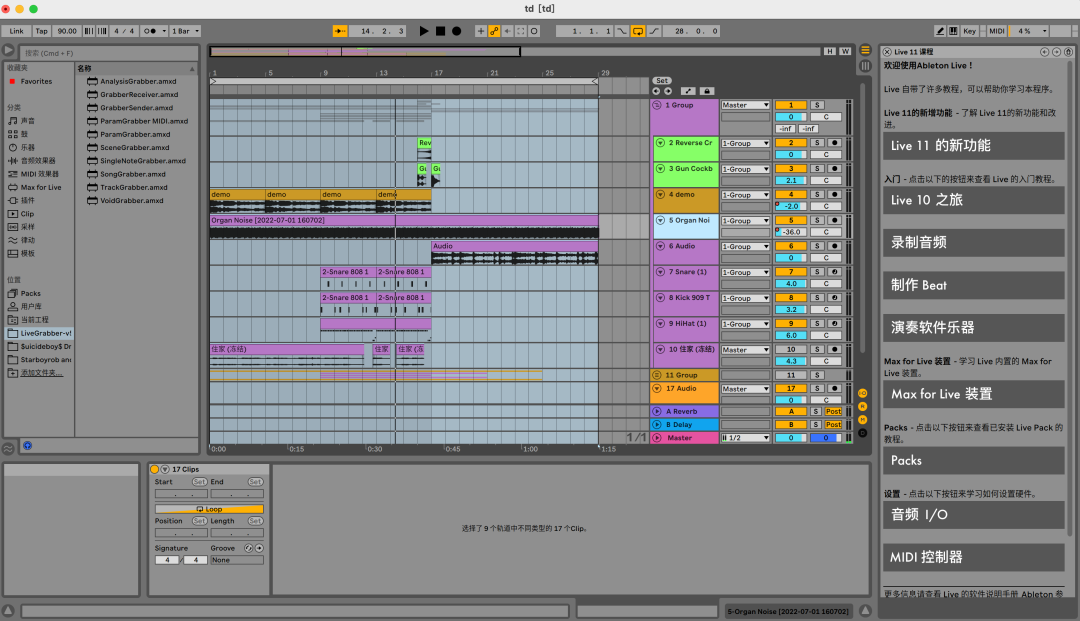Image resolution: width=1080 pixels, height=621 pixels.
Task: Click track 3 Gun Cockb volume value
Action: (x=791, y=180)
